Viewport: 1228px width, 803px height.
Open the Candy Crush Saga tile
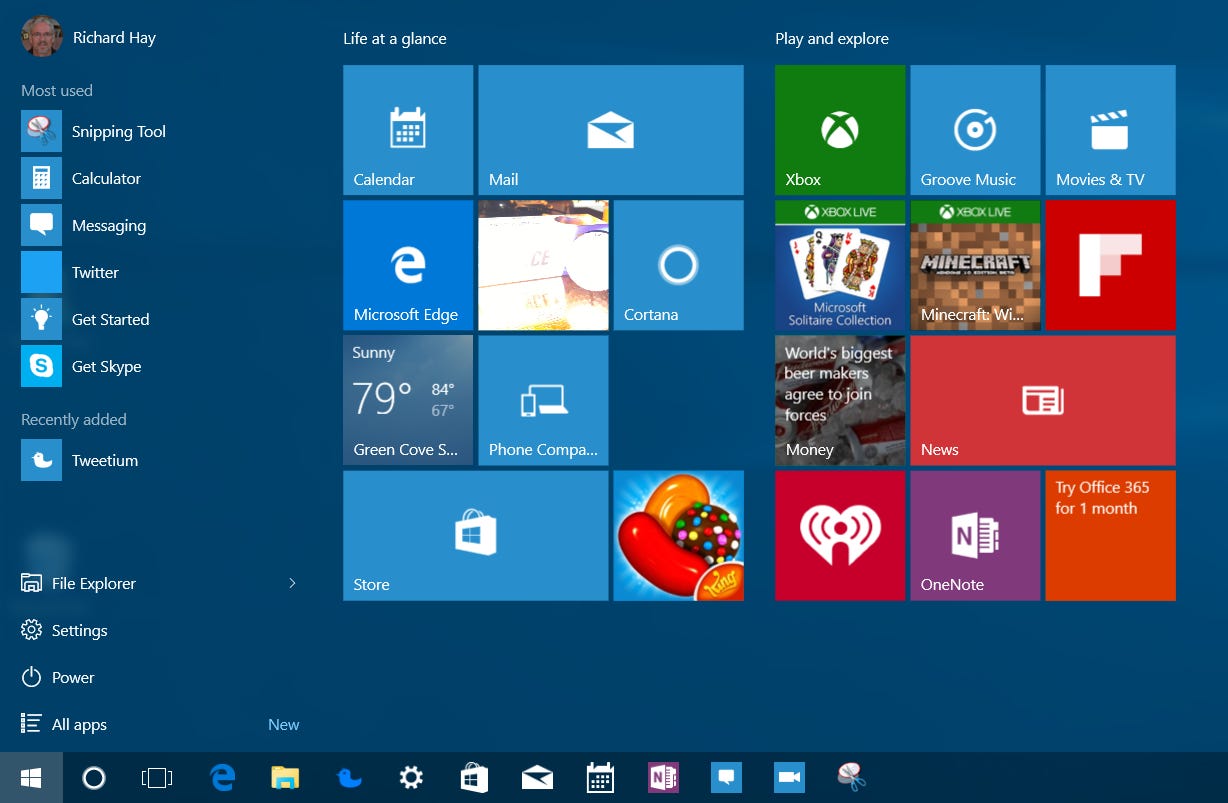pyautogui.click(x=678, y=535)
